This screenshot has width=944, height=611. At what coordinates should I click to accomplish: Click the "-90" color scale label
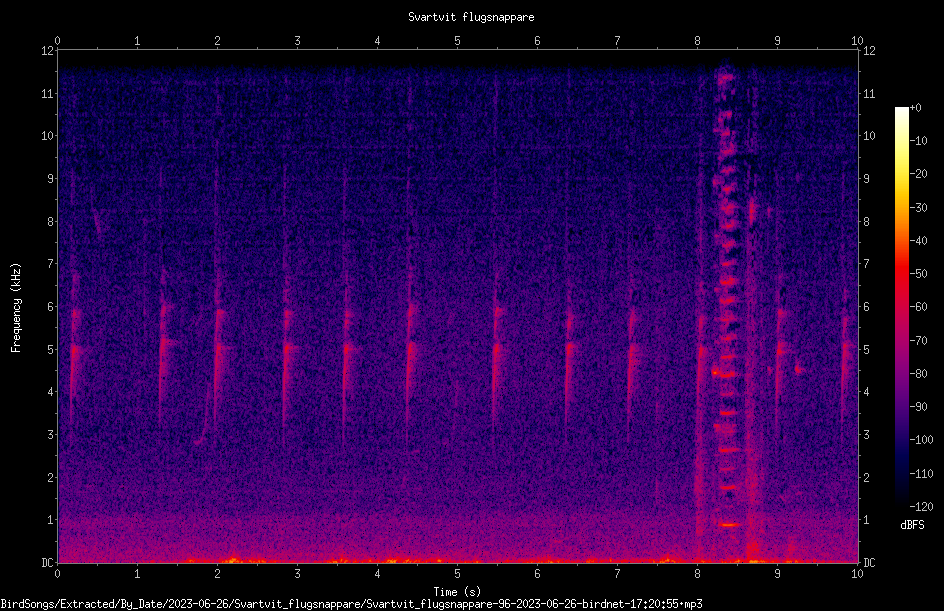pyautogui.click(x=919, y=407)
